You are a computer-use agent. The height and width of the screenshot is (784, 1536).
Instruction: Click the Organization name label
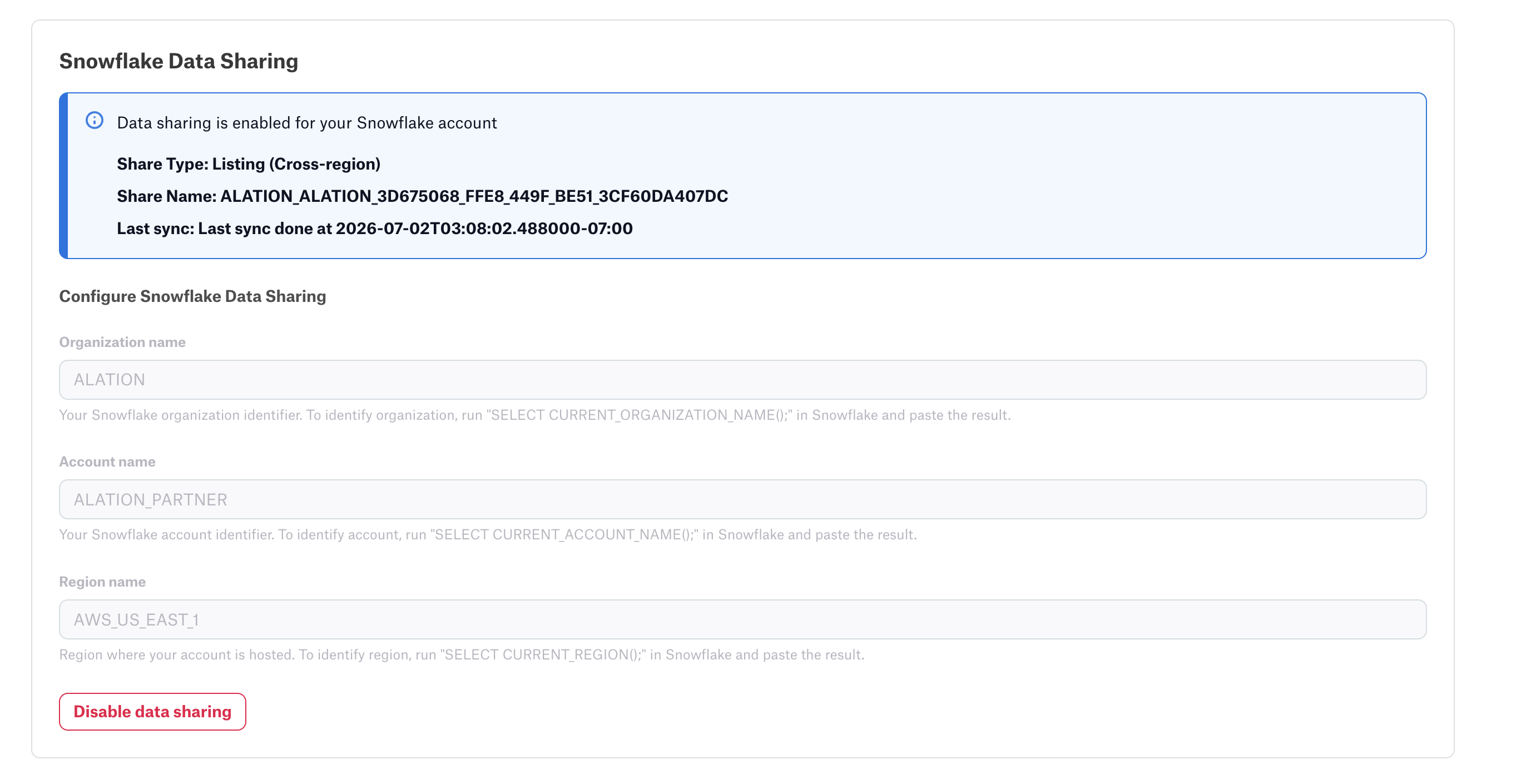[122, 342]
